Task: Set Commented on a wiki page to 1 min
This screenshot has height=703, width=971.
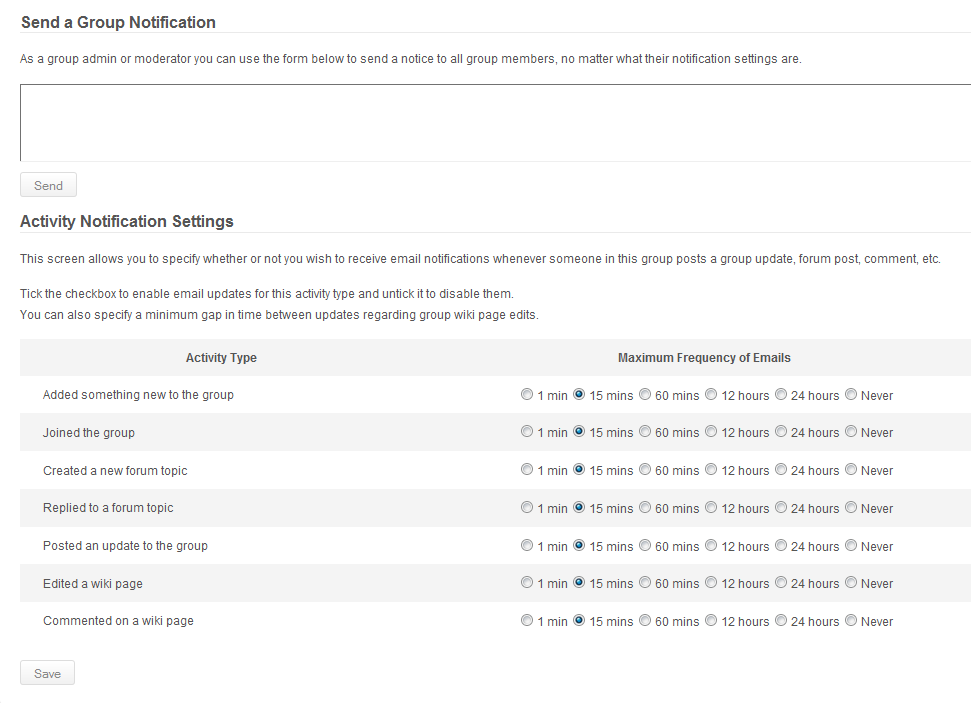Action: coord(527,620)
